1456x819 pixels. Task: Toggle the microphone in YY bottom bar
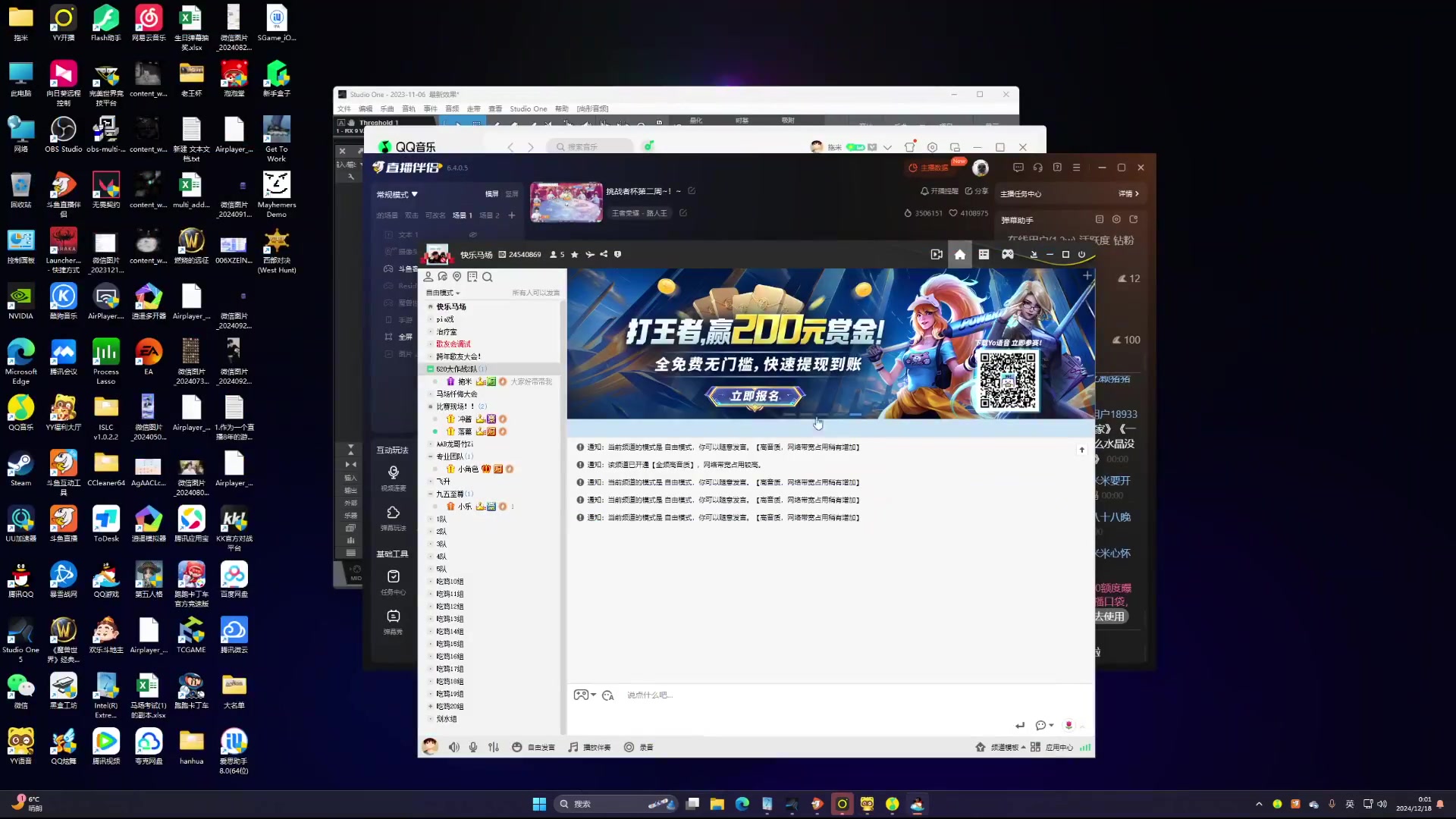[473, 747]
